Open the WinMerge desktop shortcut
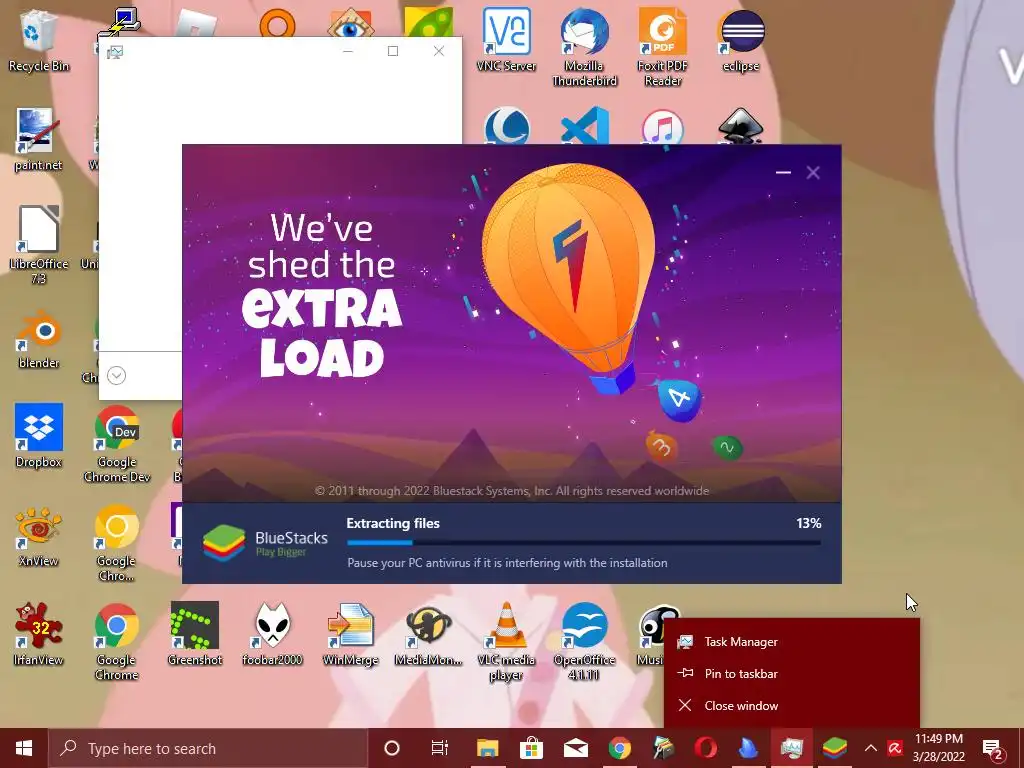Screen dimensions: 1024x768 351,635
